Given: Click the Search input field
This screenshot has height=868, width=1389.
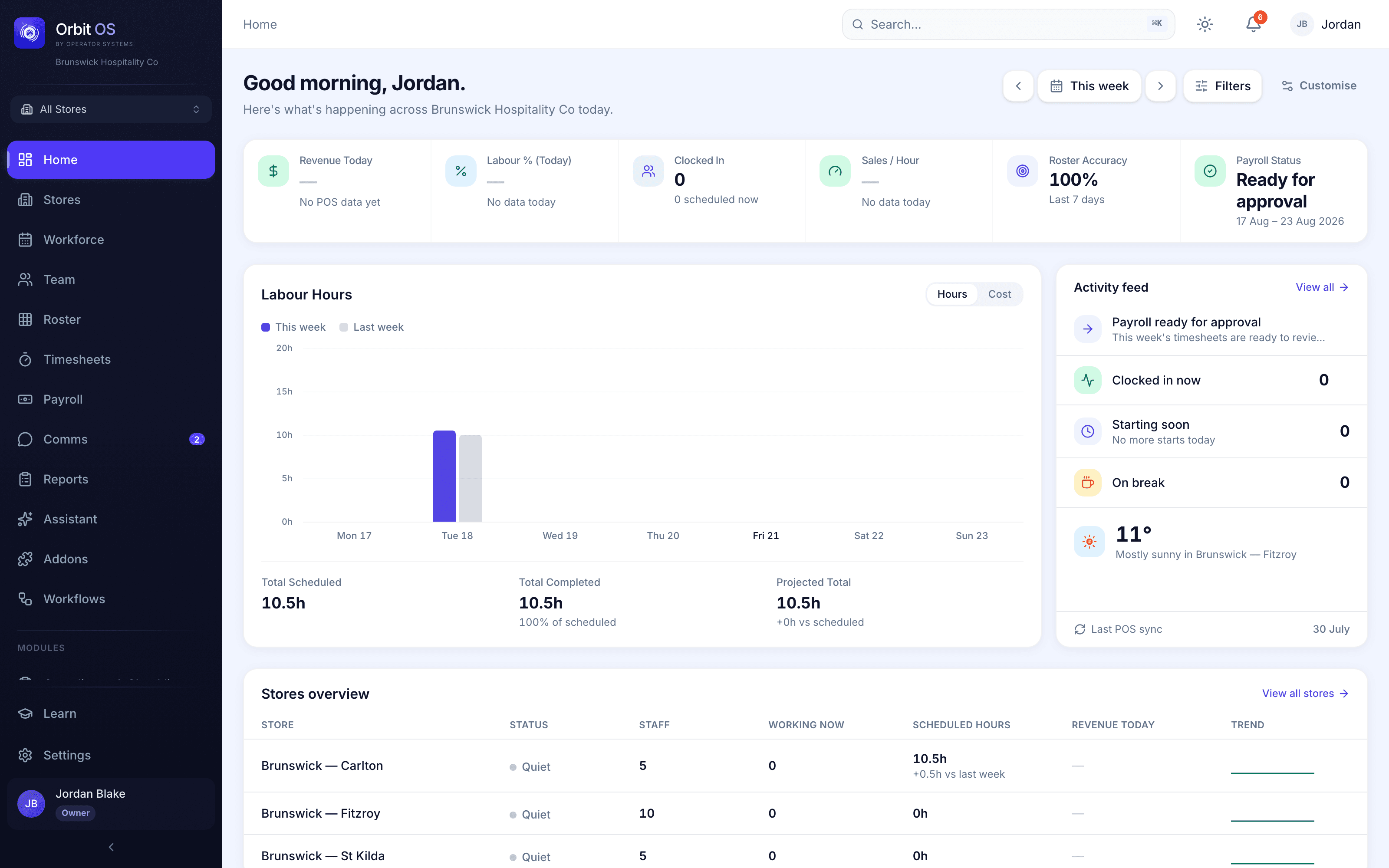Looking at the screenshot, I should pyautogui.click(x=1008, y=24).
